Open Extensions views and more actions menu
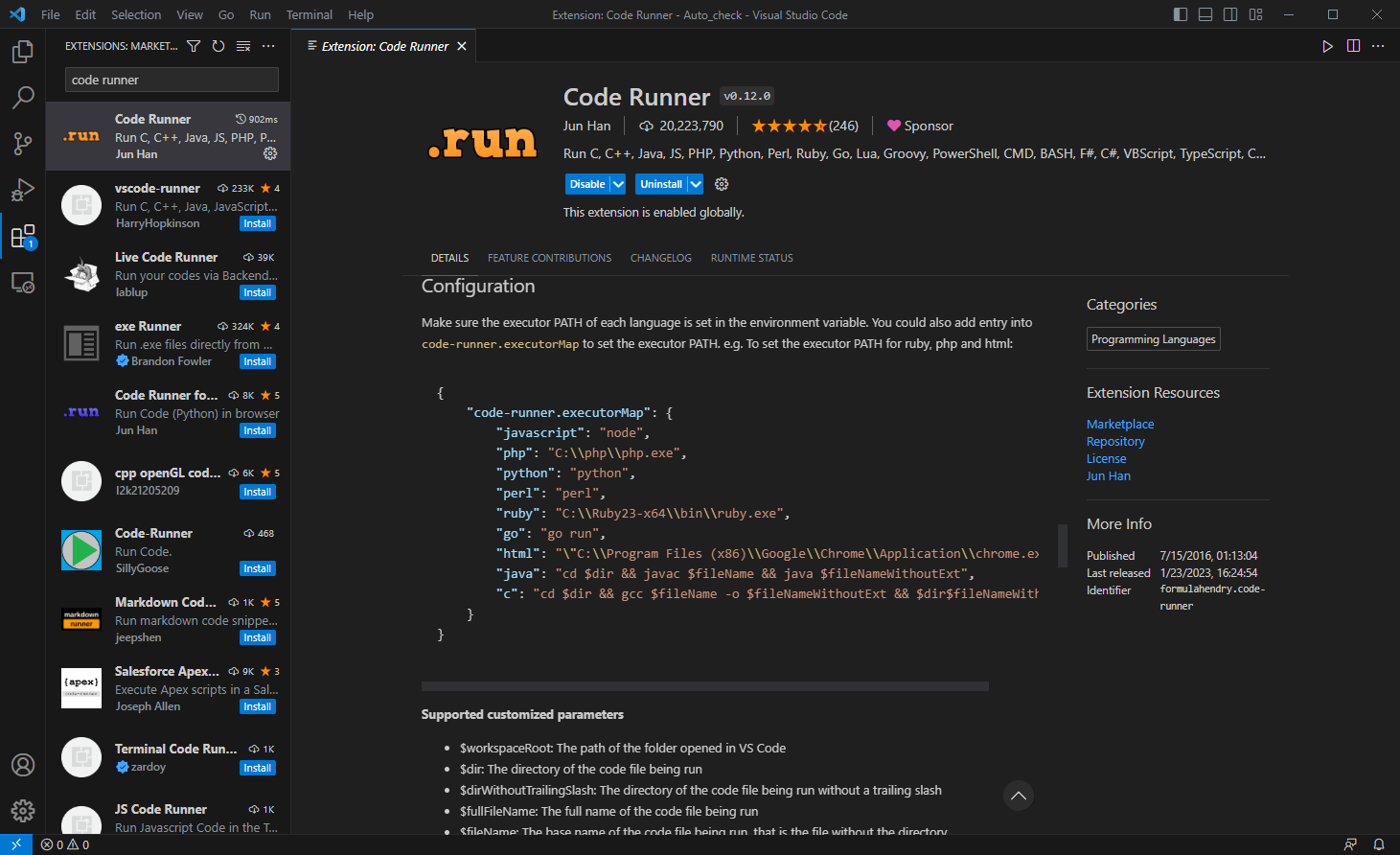The height and width of the screenshot is (855, 1400). click(x=268, y=46)
